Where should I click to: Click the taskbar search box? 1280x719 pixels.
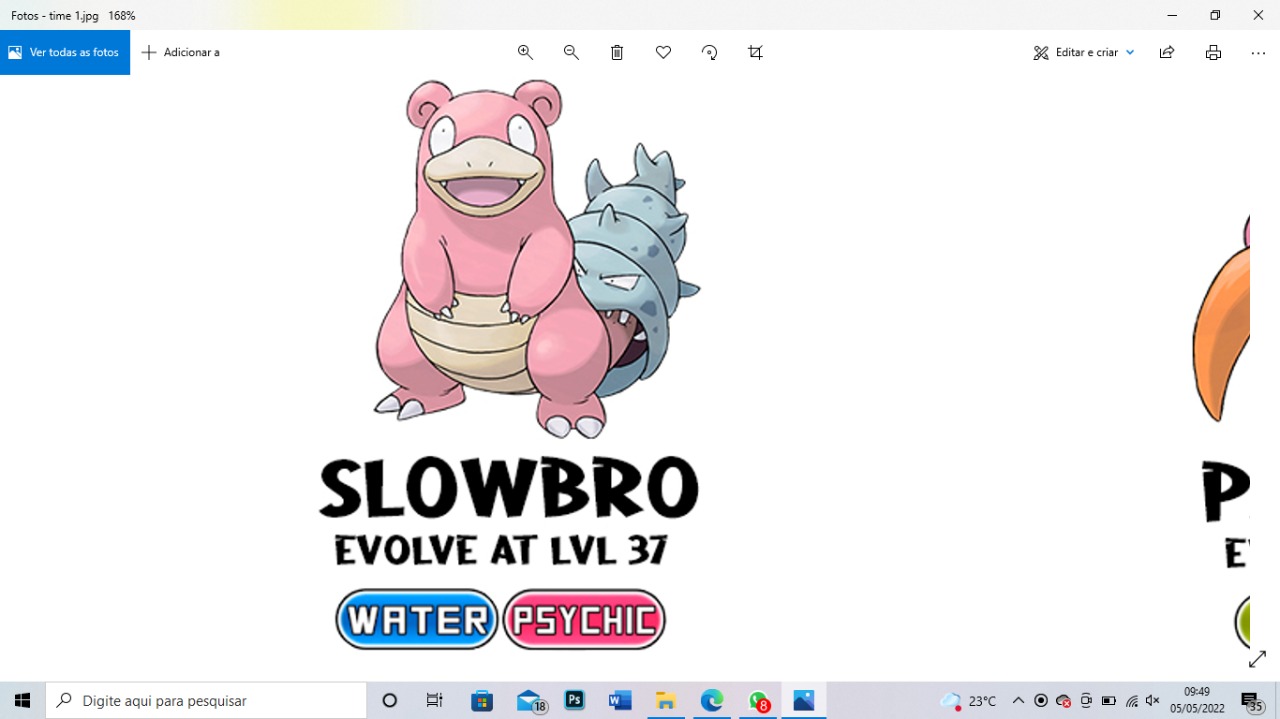(x=206, y=700)
